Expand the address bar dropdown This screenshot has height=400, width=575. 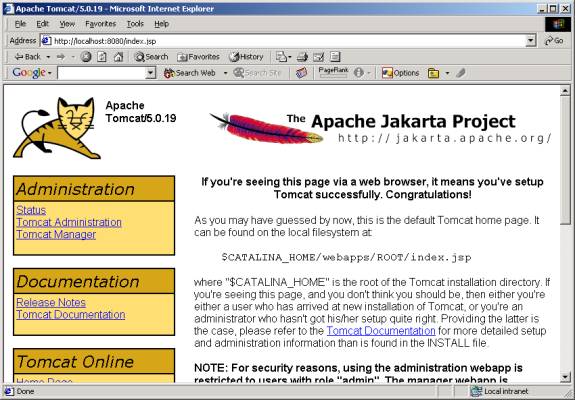(x=530, y=41)
